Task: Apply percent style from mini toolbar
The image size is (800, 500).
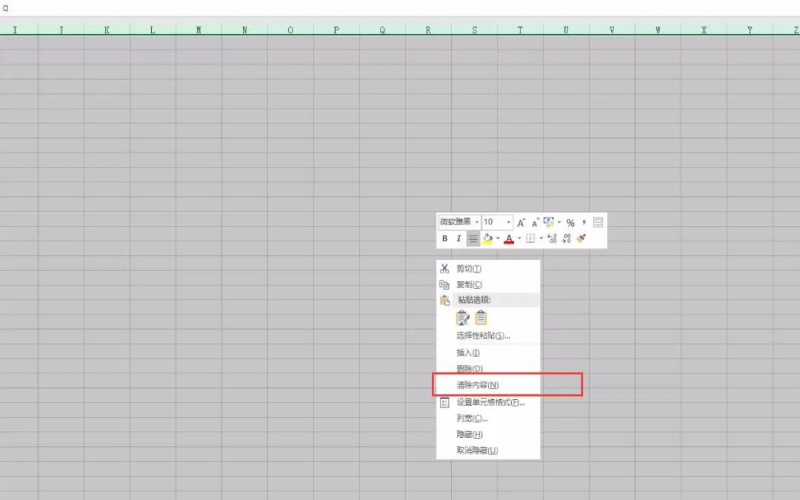Action: [x=570, y=222]
